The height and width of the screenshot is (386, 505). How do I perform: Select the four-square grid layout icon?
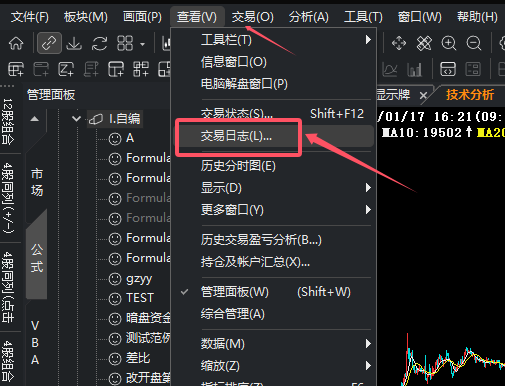point(125,43)
